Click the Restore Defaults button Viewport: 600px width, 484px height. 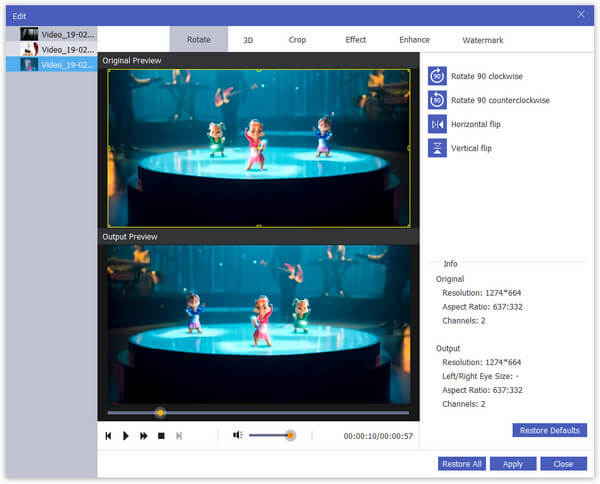[549, 430]
